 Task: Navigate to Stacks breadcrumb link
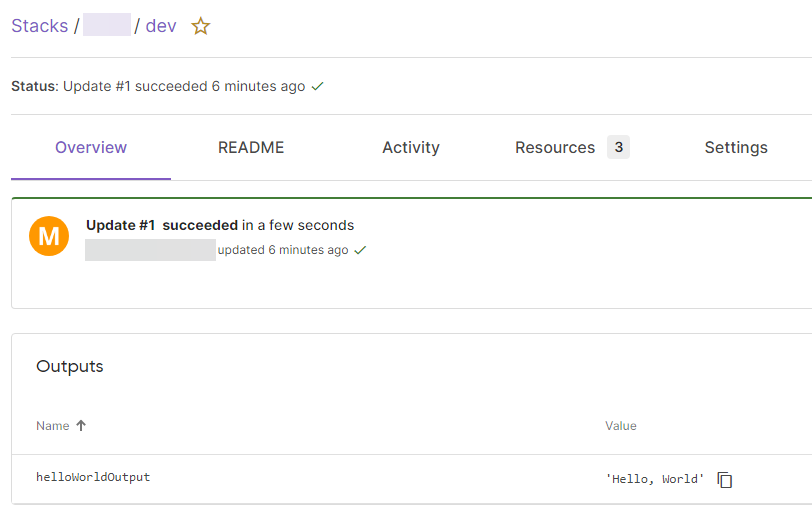(x=40, y=26)
